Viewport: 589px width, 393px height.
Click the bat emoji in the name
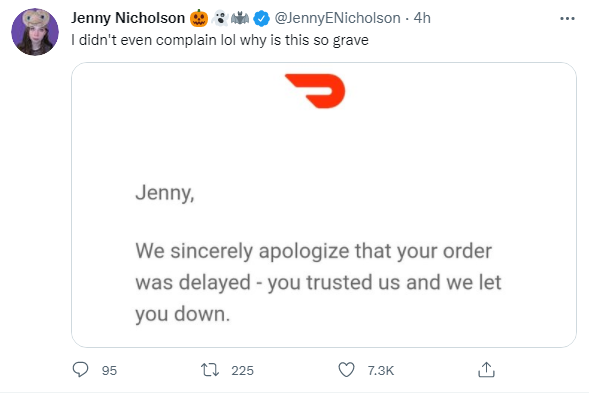pyautogui.click(x=240, y=18)
